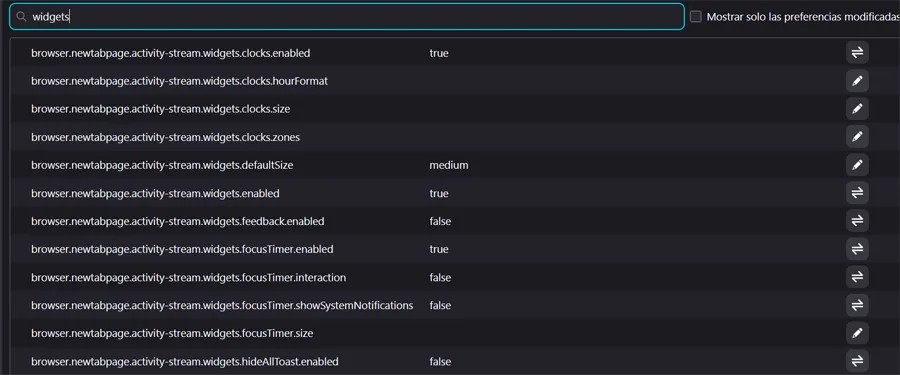The image size is (900, 375).
Task: Click 'medium' value of widgets.defaultSize
Action: (449, 165)
